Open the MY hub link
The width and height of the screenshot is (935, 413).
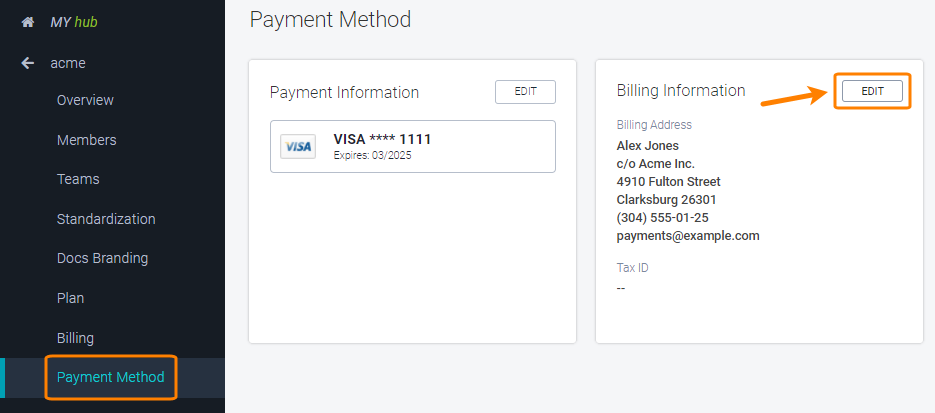pos(74,21)
